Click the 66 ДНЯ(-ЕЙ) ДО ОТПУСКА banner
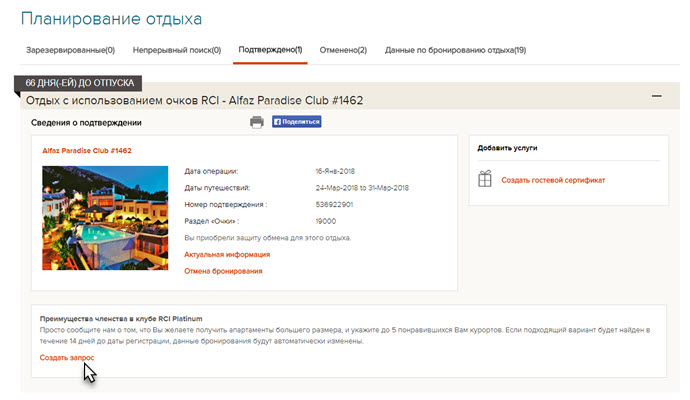Viewport: 690px width, 400px height. pos(78,83)
